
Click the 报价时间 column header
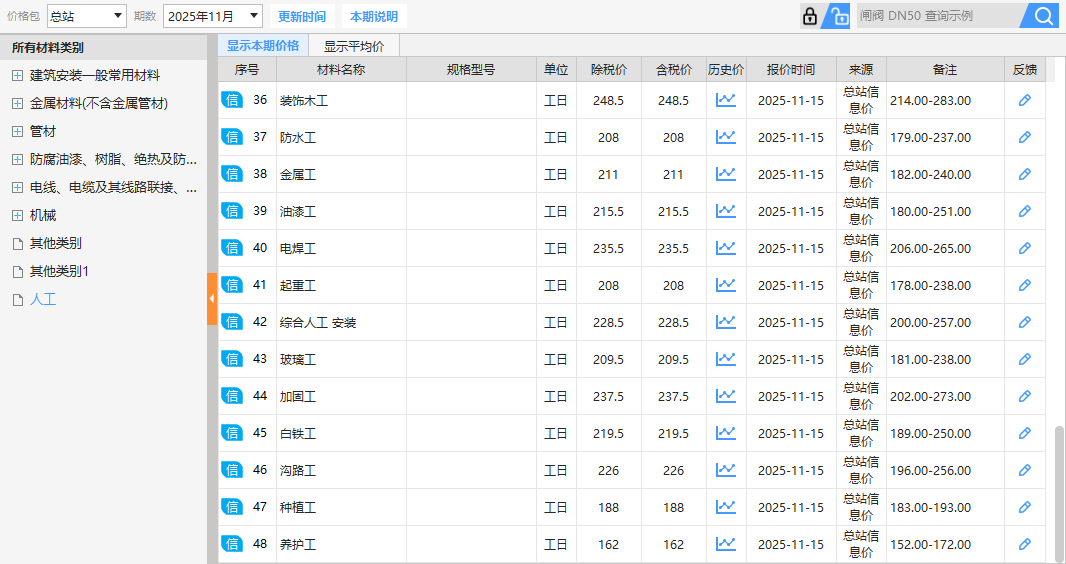pos(791,69)
